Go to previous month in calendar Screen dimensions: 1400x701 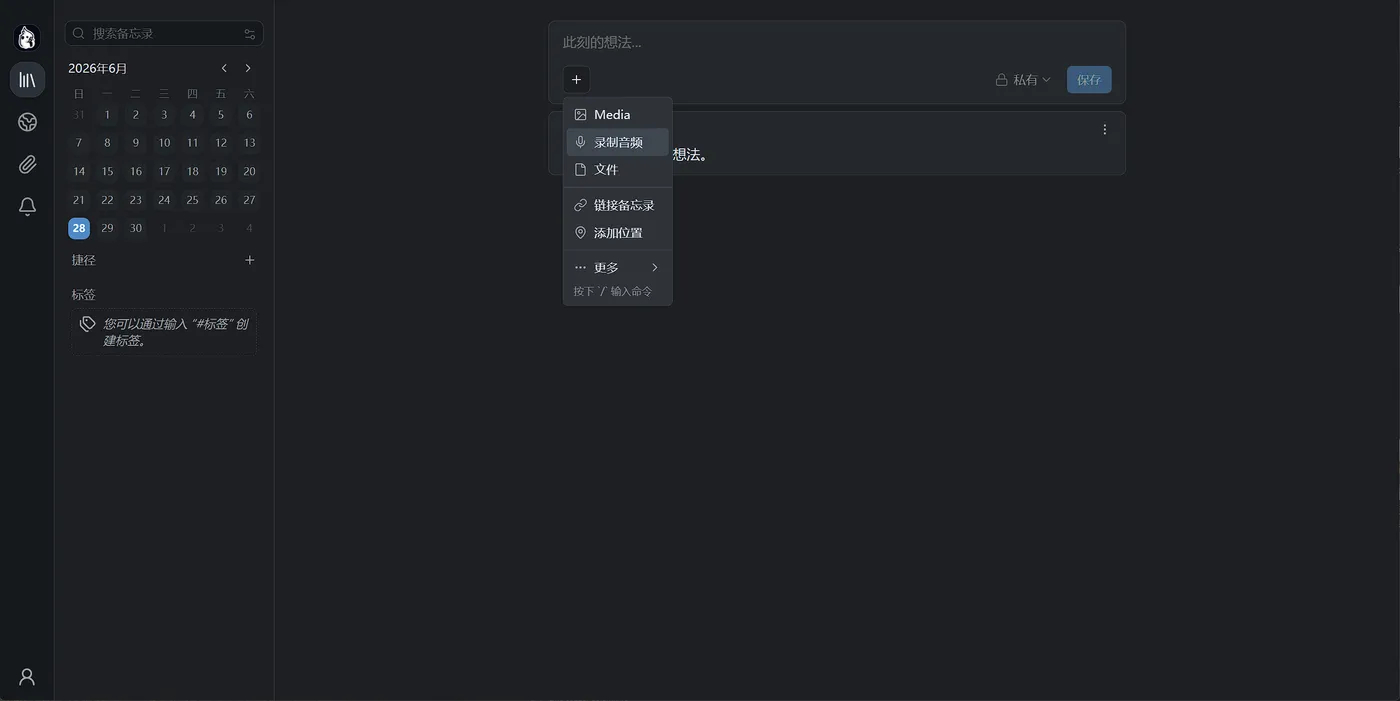point(224,68)
